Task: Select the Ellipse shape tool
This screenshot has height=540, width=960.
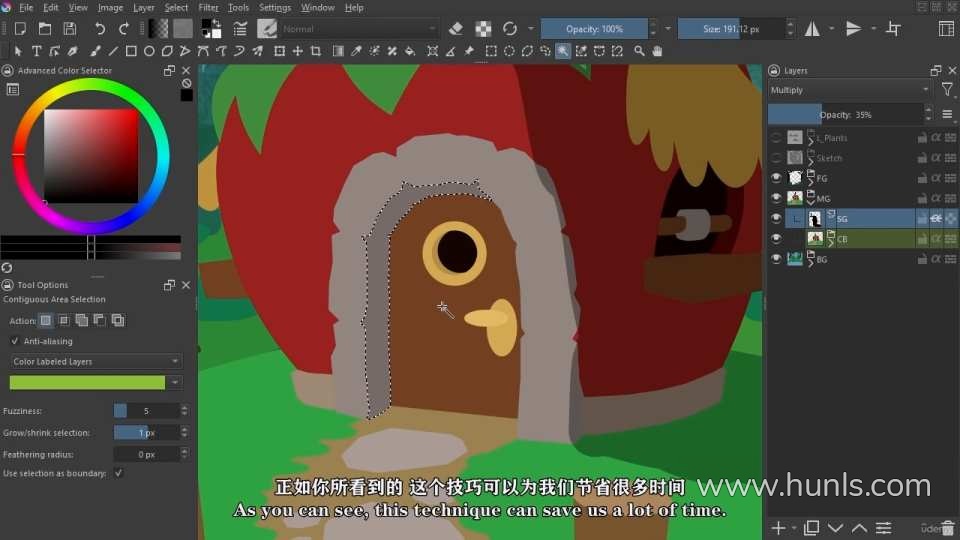Action: (x=149, y=51)
